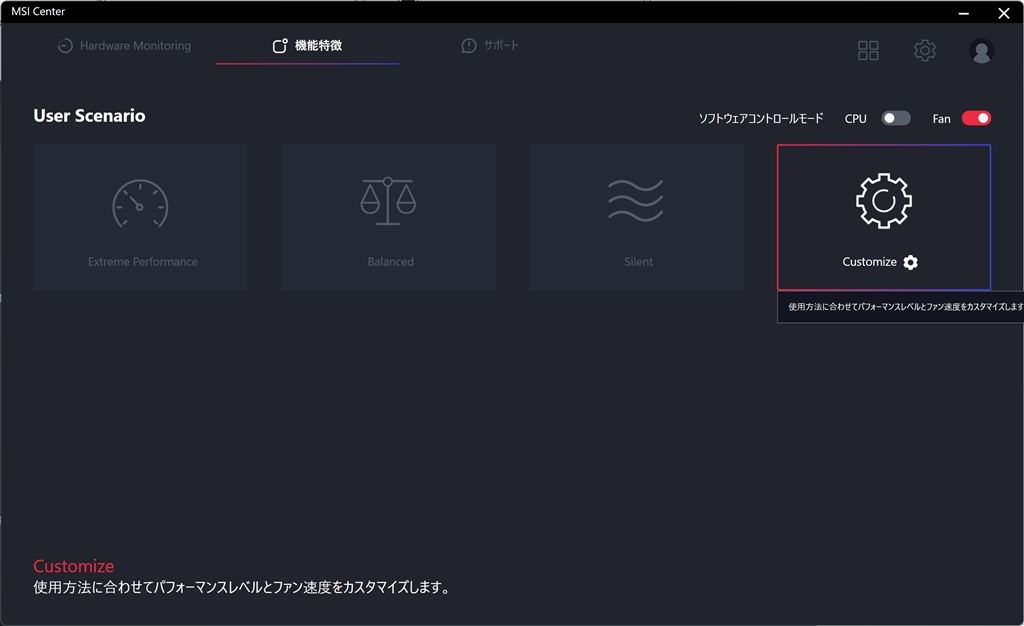
Task: Select the Extreme Performance gauge icon
Action: [140, 204]
